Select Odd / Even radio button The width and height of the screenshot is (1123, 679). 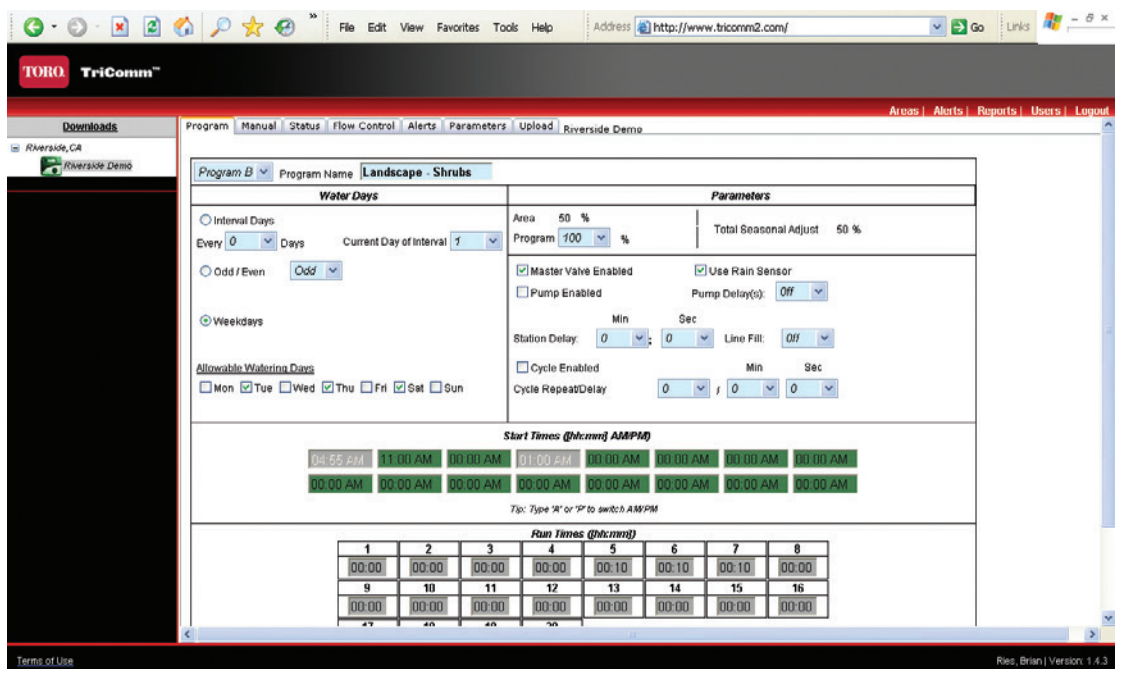(206, 271)
